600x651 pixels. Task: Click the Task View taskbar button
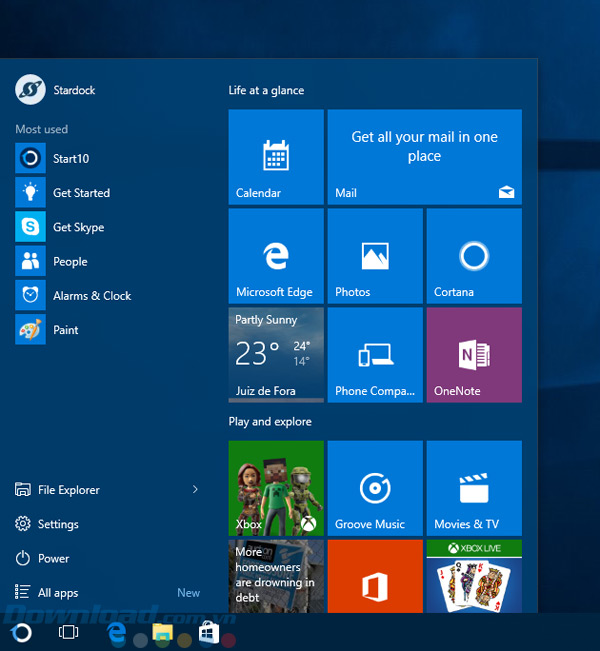[68, 632]
